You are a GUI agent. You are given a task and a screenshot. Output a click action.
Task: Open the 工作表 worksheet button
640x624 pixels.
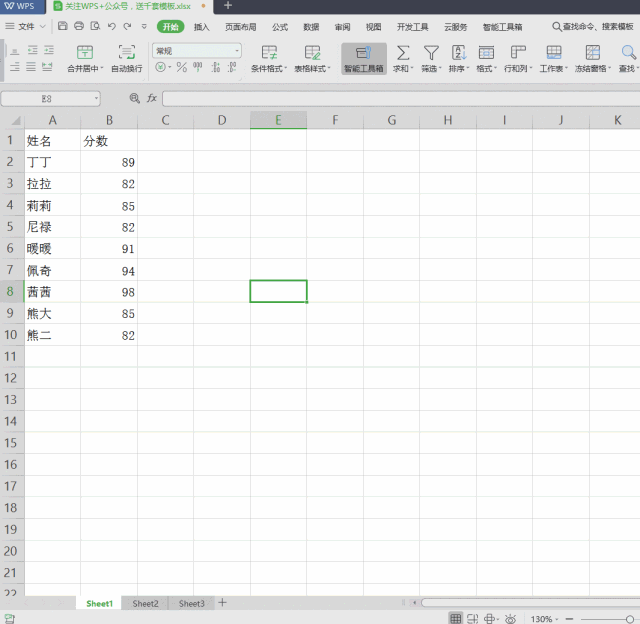pyautogui.click(x=553, y=59)
